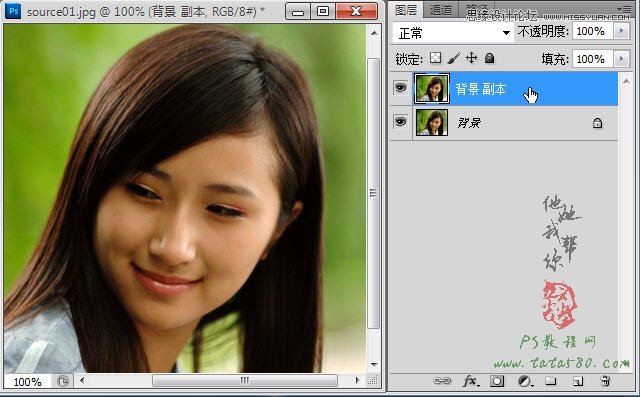This screenshot has width=640, height=397.
Task: Maximize the source01.jpg document window
Action: pyautogui.click(x=323, y=11)
